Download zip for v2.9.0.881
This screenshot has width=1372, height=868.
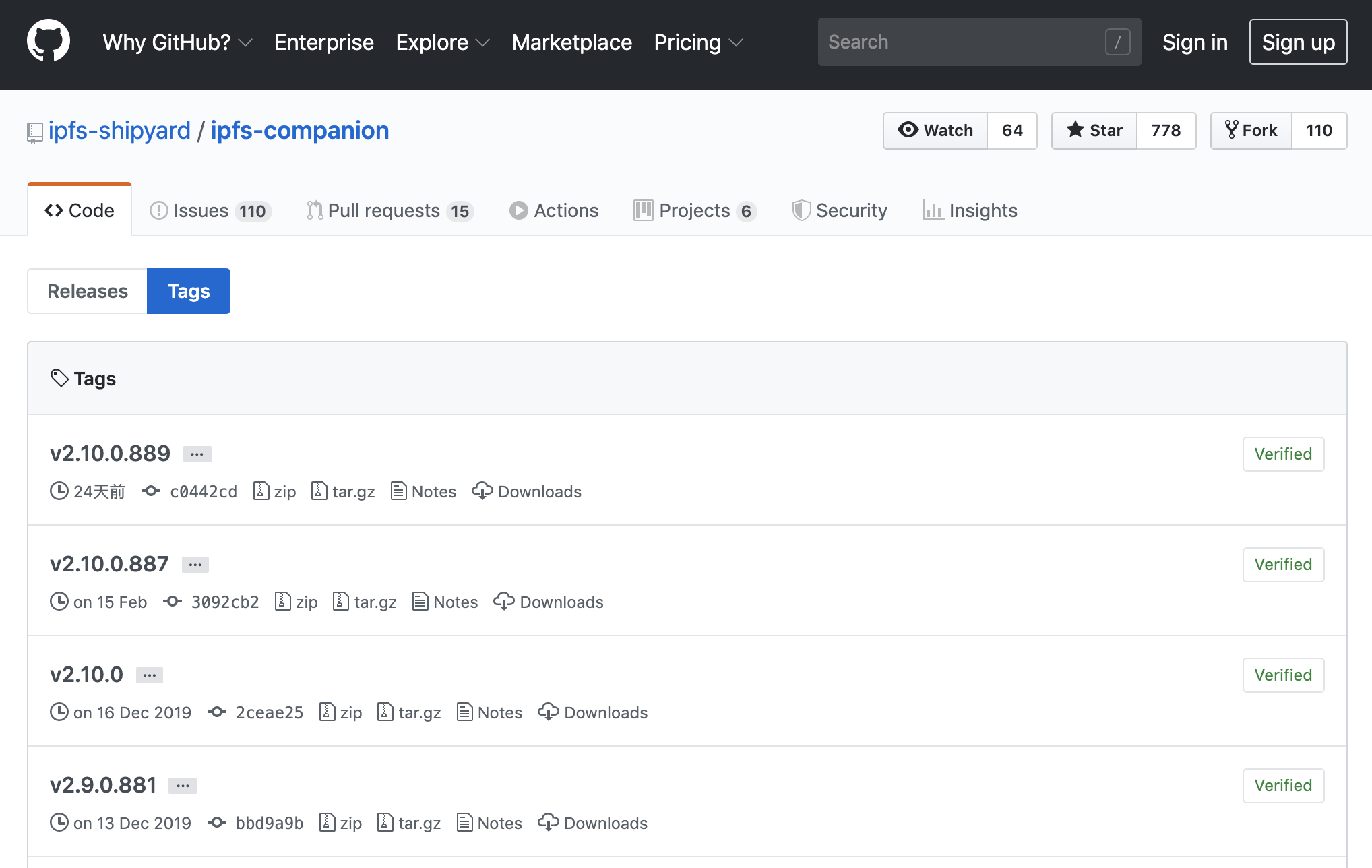tap(341, 823)
